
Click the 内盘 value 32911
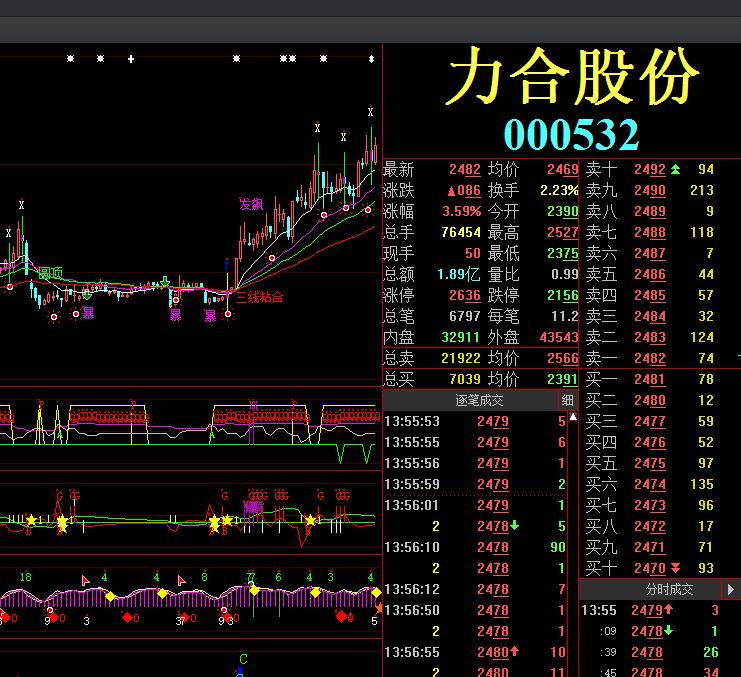tap(461, 337)
